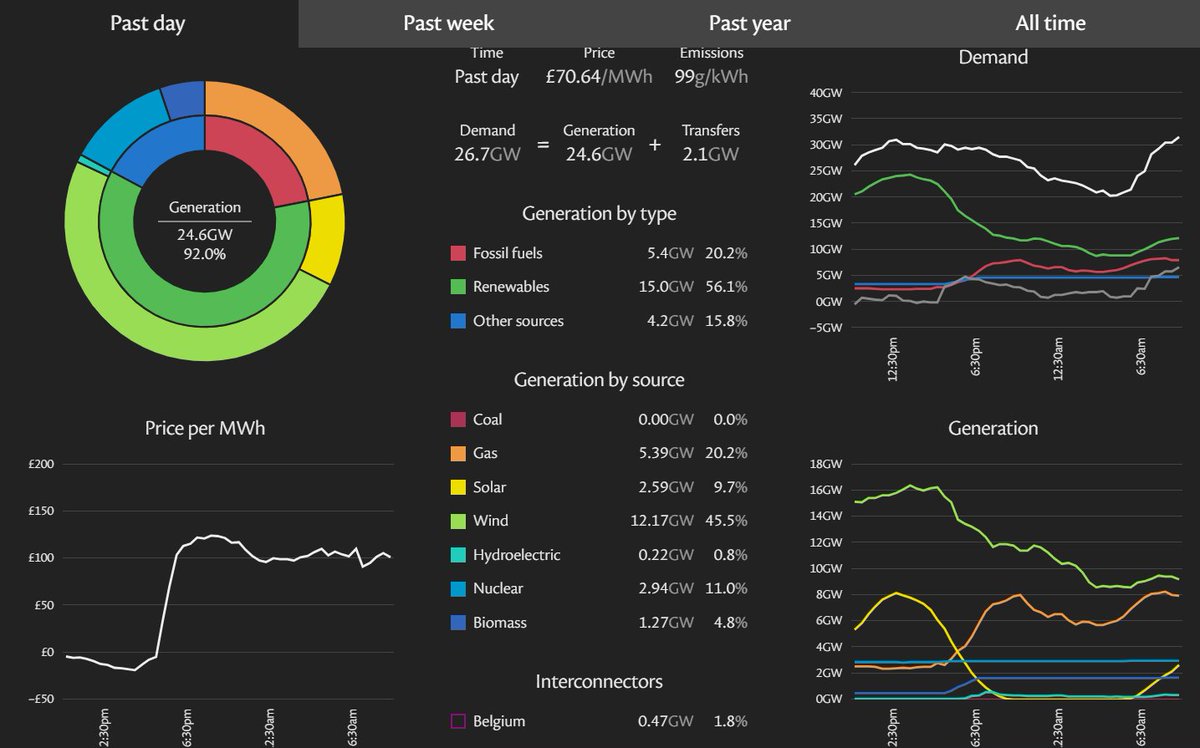Image resolution: width=1200 pixels, height=748 pixels.
Task: Click the 'Price per MWh' chart title
Action: pyautogui.click(x=205, y=428)
